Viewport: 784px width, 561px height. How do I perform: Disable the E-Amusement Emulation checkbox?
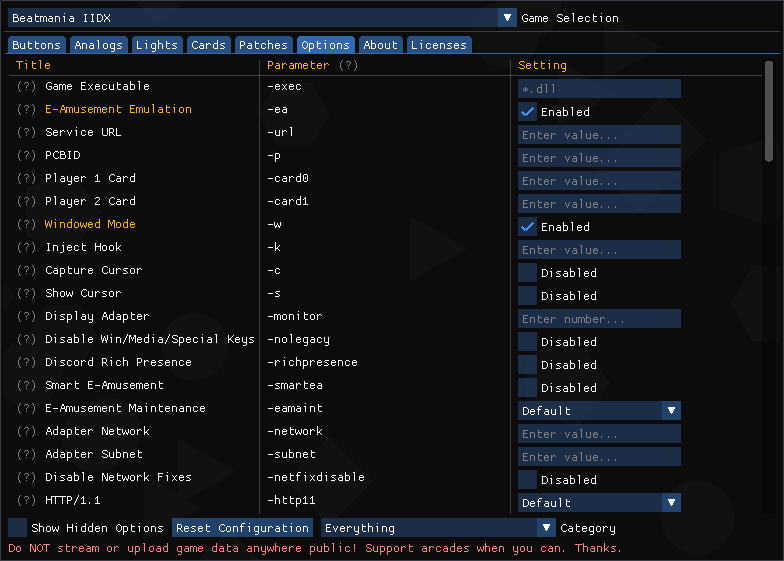click(528, 112)
